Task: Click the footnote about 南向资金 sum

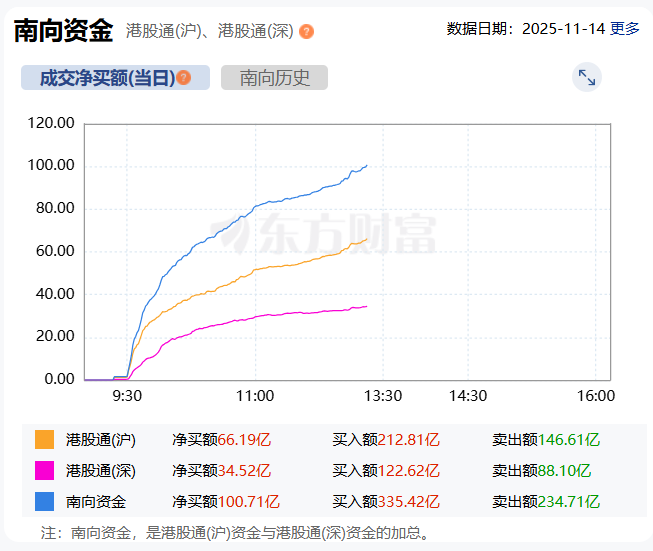Action: [236, 533]
